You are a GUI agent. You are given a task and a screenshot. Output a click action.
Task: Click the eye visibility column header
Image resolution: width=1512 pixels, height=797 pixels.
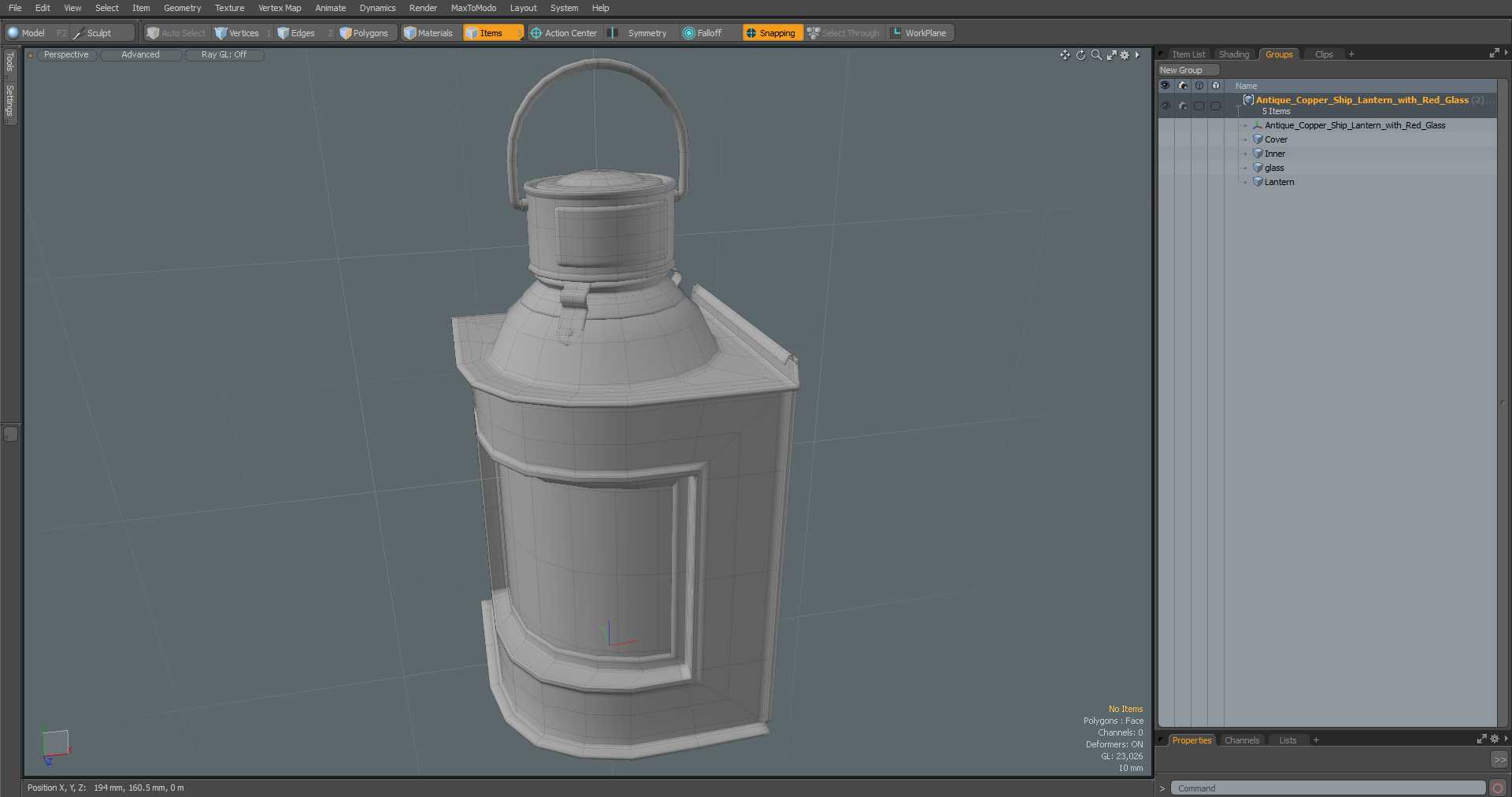coord(1165,85)
